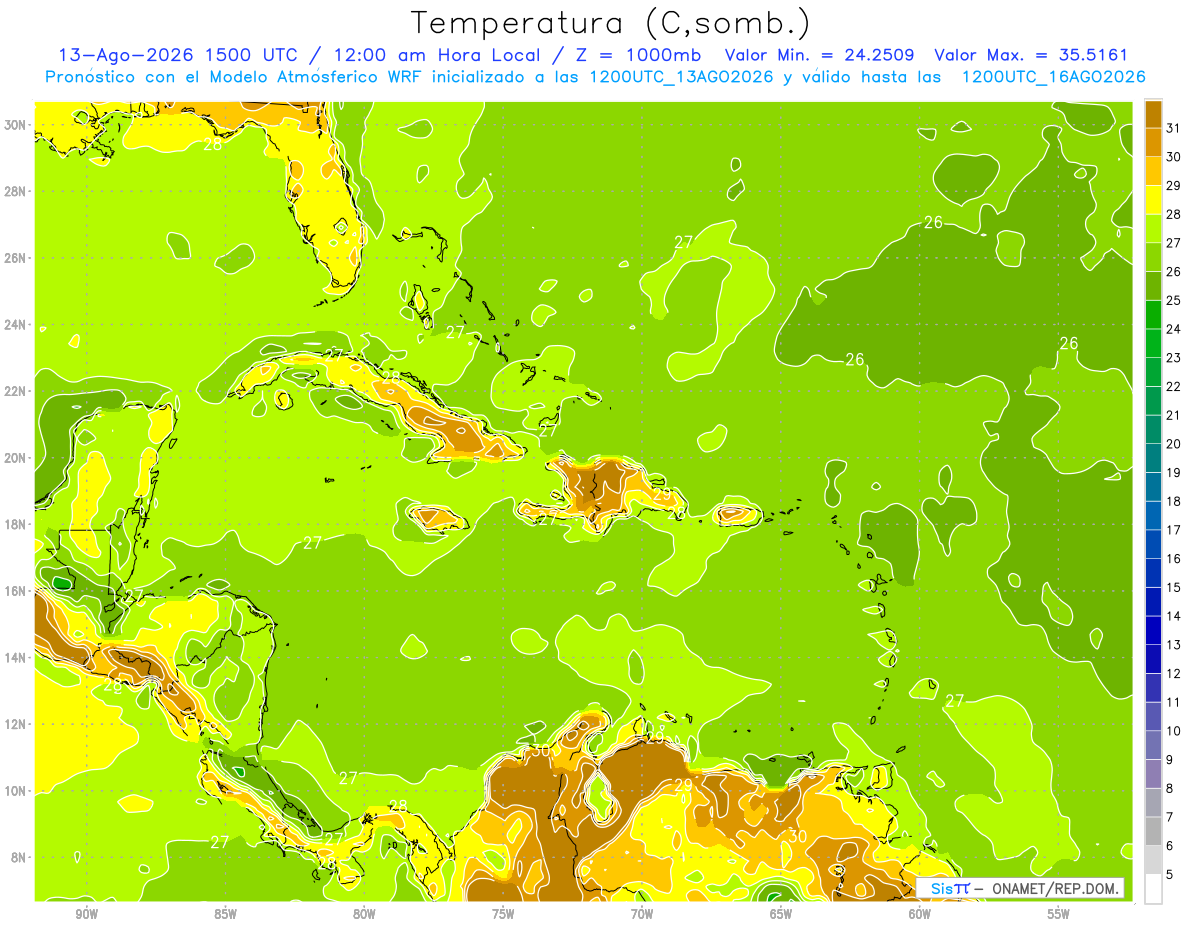Click the 26N latitude axis label
This screenshot has width=1200, height=927.
(17, 258)
